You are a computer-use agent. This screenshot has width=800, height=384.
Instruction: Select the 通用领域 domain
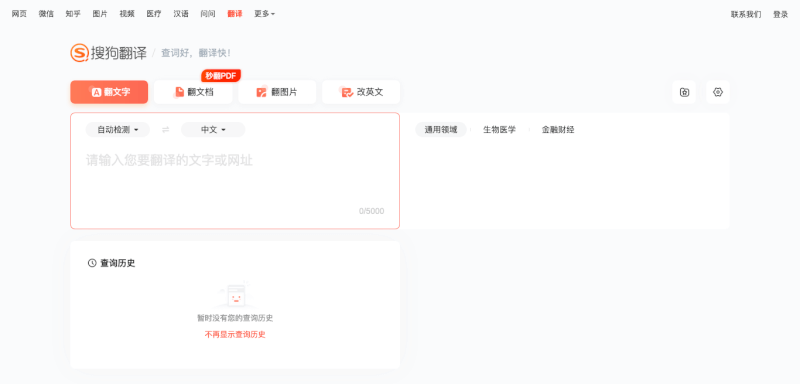tap(441, 130)
